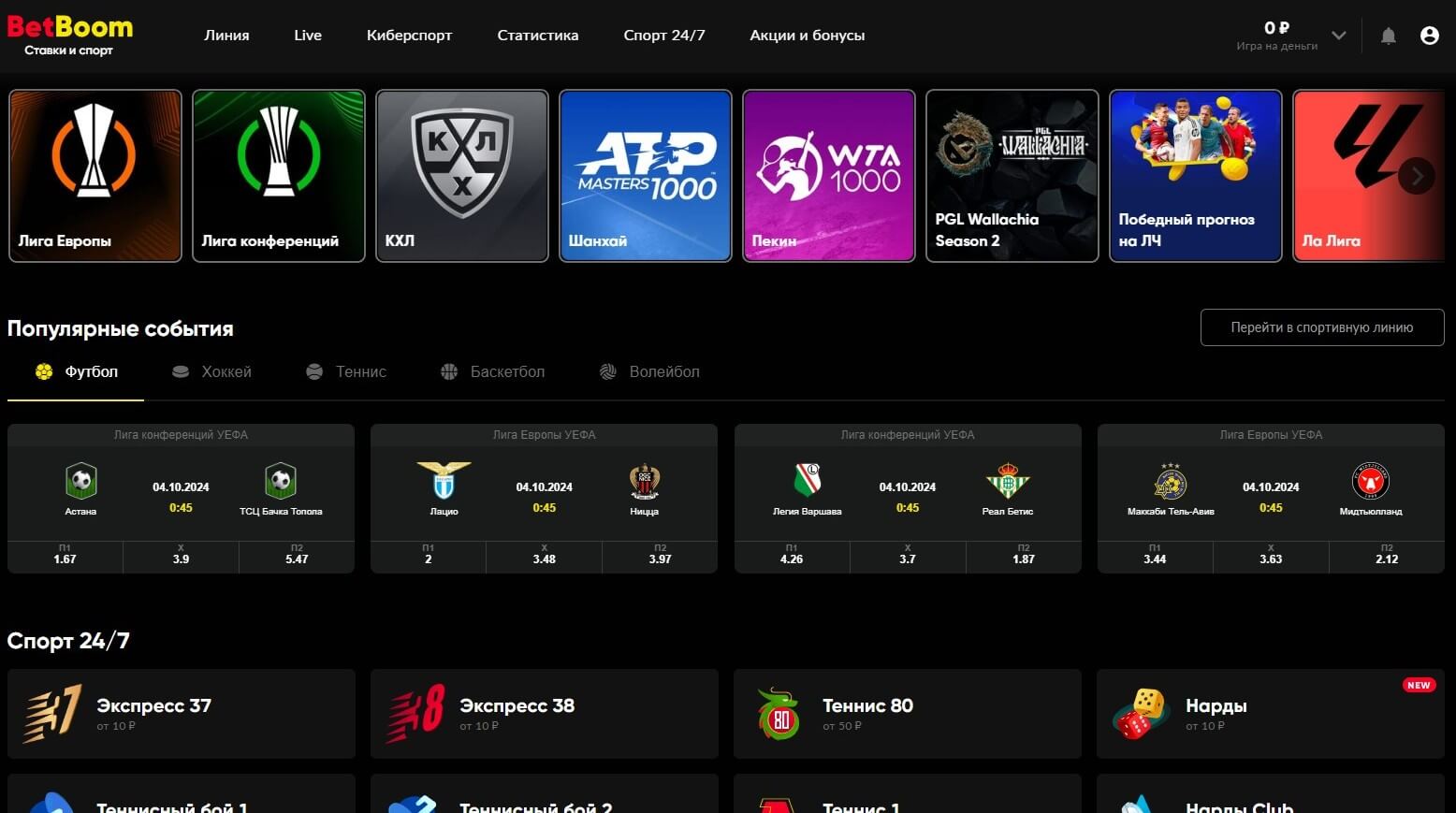Open the PGL Wallachia Season 2 card
The width and height of the screenshot is (1456, 813).
[x=1012, y=176]
